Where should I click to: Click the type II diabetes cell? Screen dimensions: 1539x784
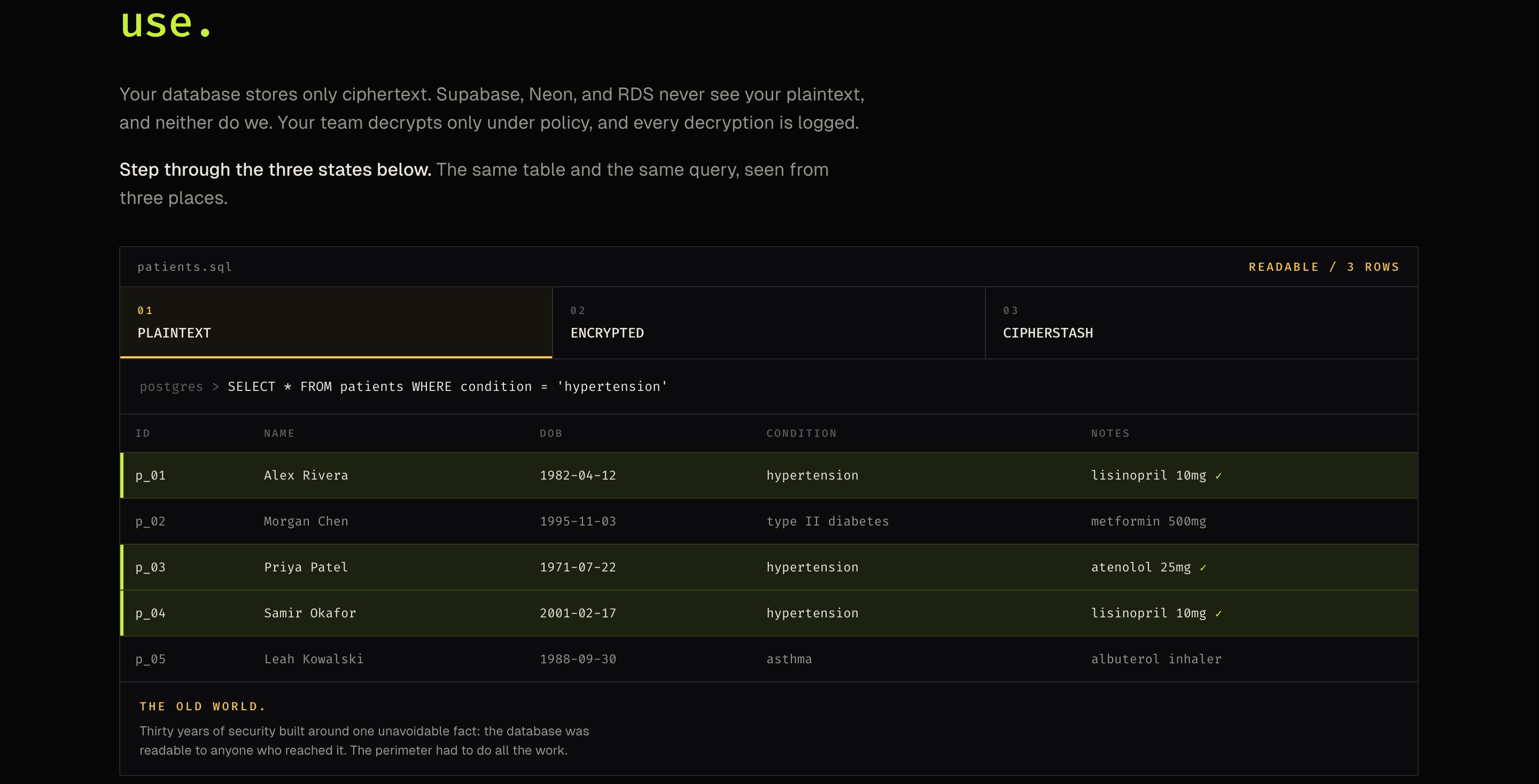point(827,521)
